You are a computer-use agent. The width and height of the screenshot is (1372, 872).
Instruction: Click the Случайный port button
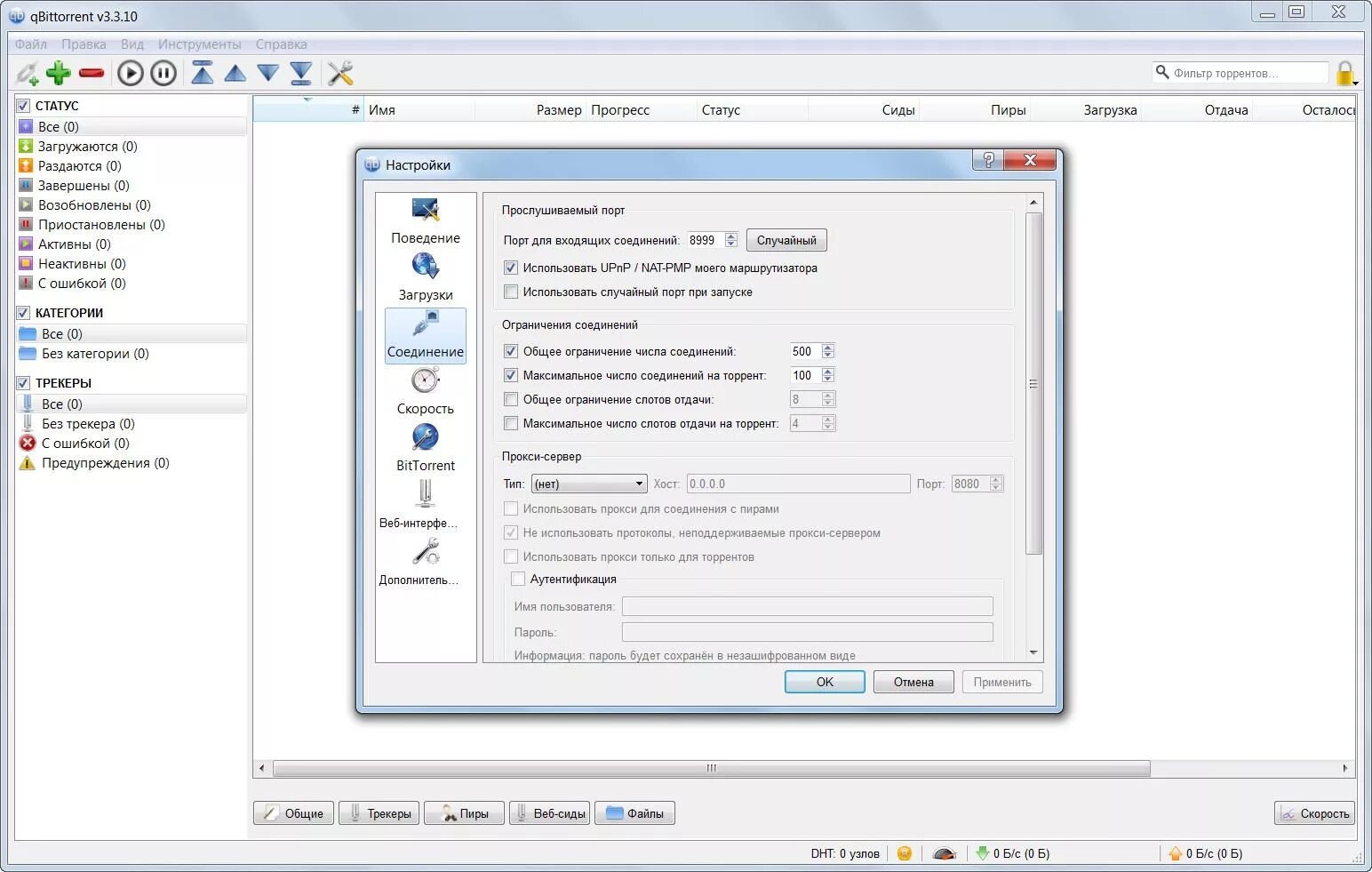786,240
